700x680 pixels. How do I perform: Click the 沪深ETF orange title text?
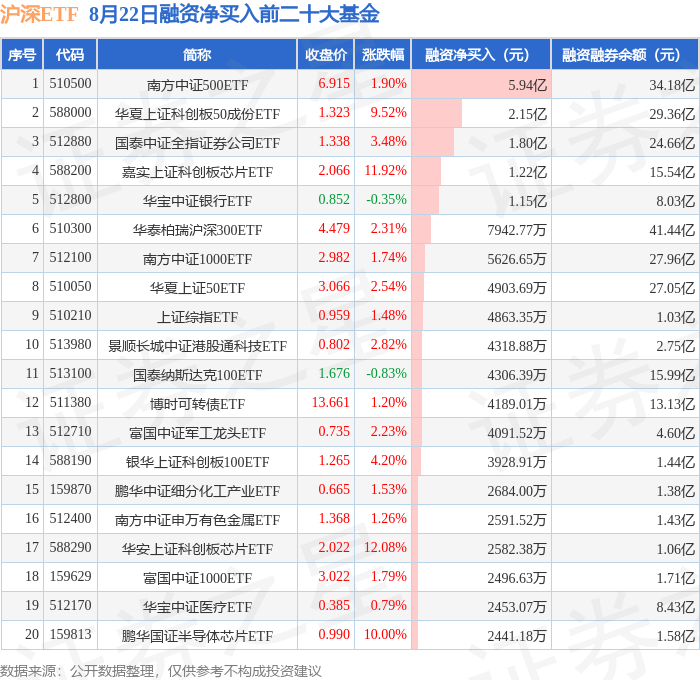(39, 14)
